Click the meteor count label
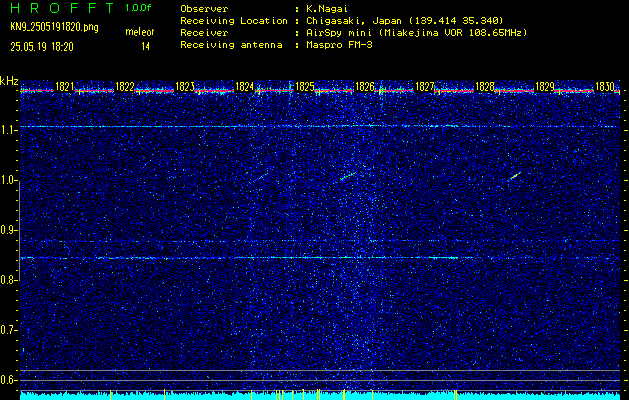 click(x=140, y=32)
